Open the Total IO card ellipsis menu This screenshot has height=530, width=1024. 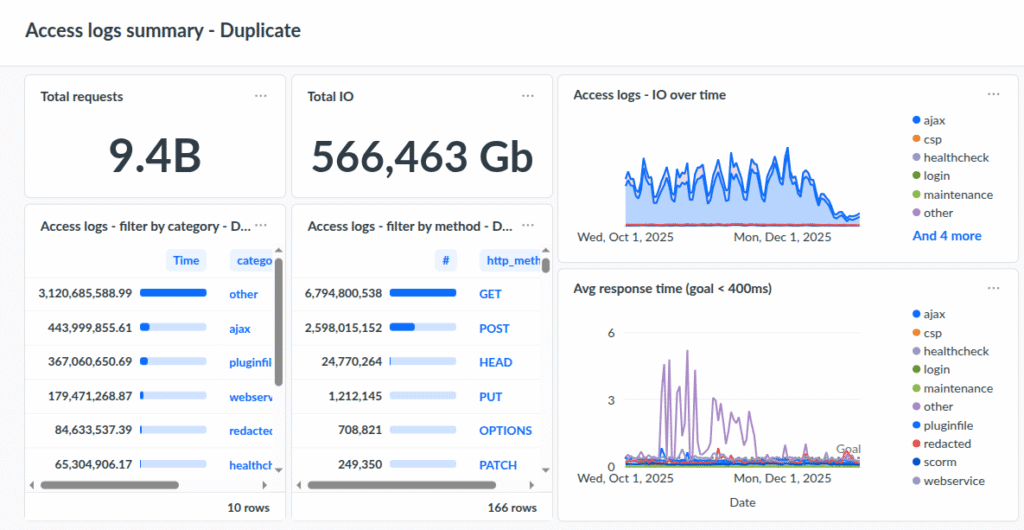pyautogui.click(x=528, y=96)
